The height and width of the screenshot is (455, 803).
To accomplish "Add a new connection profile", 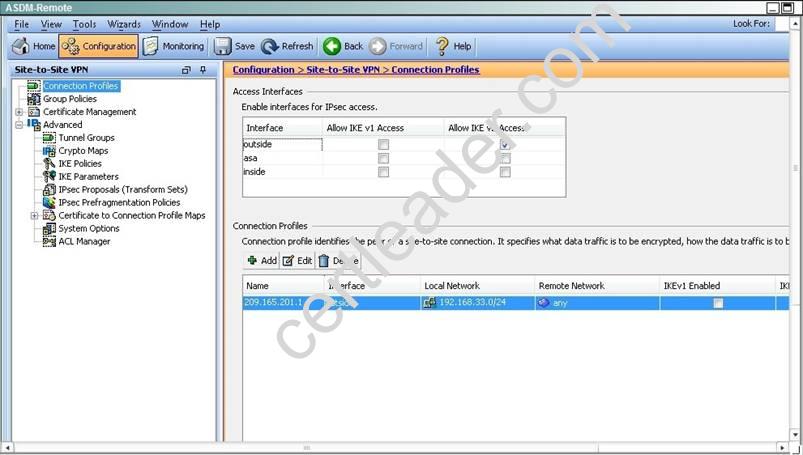I will (x=262, y=261).
